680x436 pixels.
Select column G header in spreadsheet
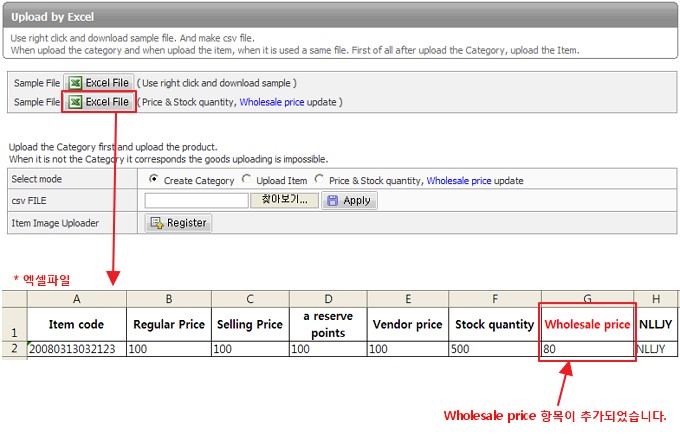coord(586,298)
